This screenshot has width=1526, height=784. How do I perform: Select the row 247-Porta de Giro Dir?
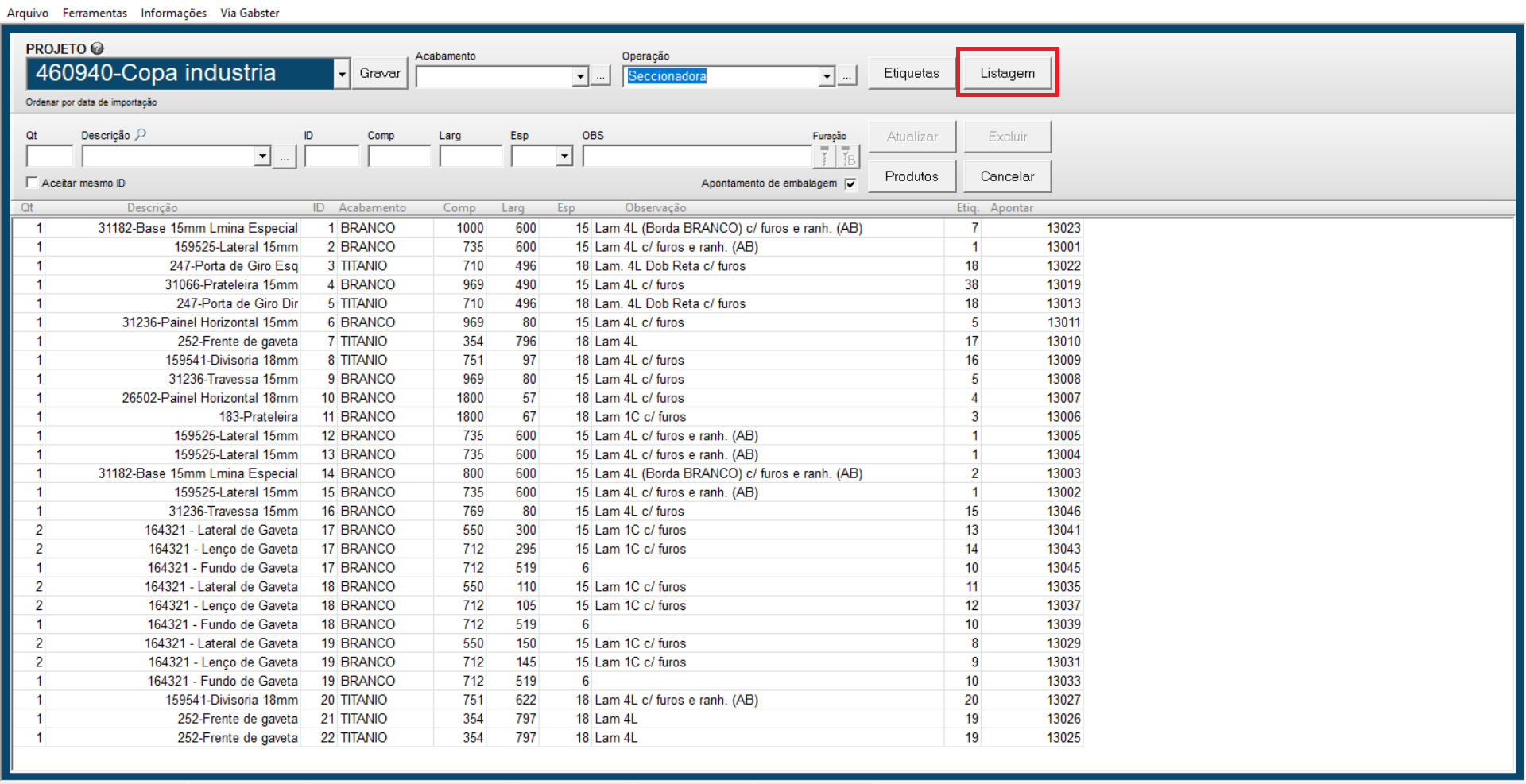548,303
